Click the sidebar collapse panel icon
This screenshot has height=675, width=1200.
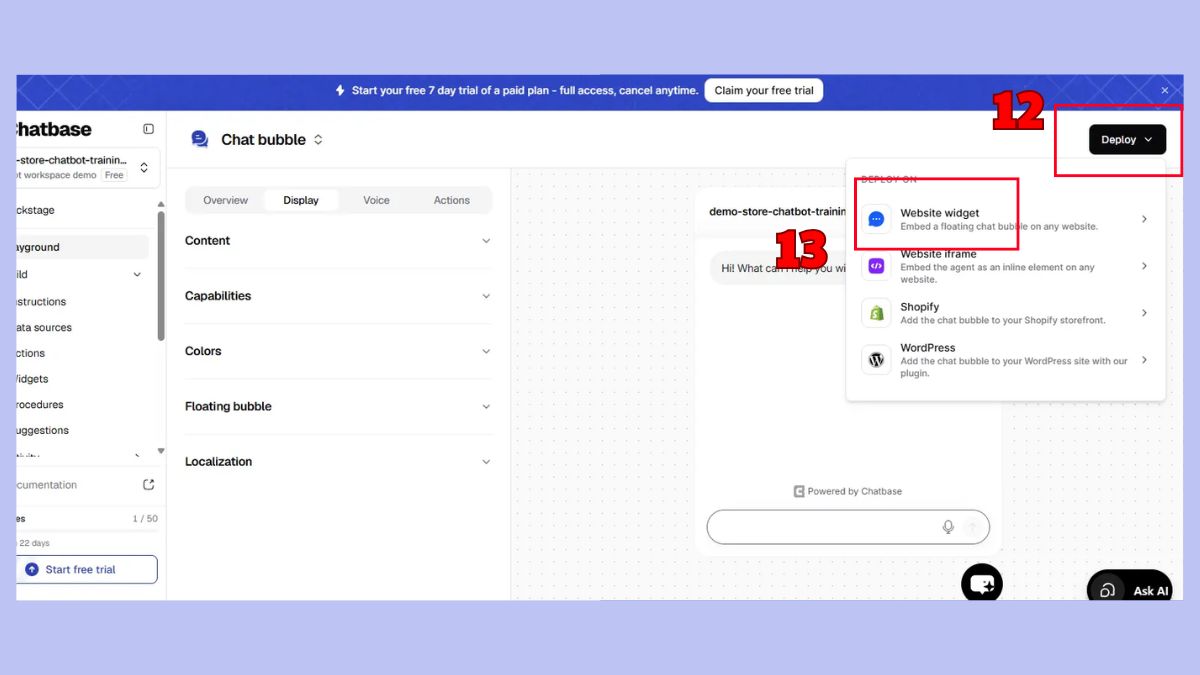(148, 129)
